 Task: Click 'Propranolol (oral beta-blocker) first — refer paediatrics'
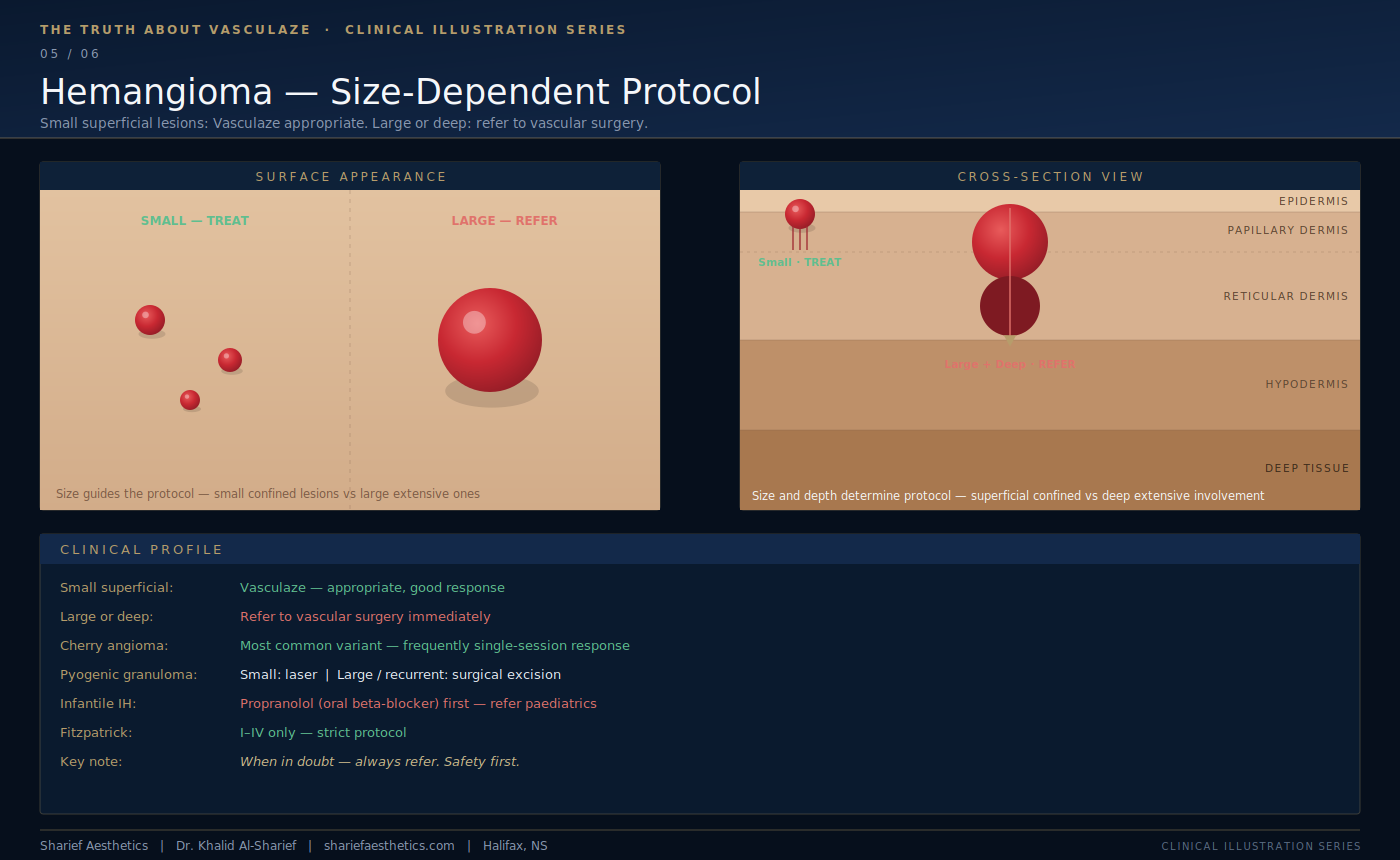(x=418, y=704)
